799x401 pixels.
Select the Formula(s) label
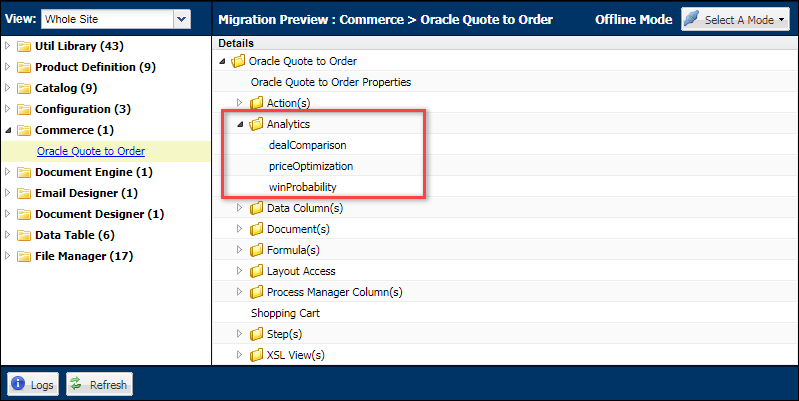click(294, 250)
